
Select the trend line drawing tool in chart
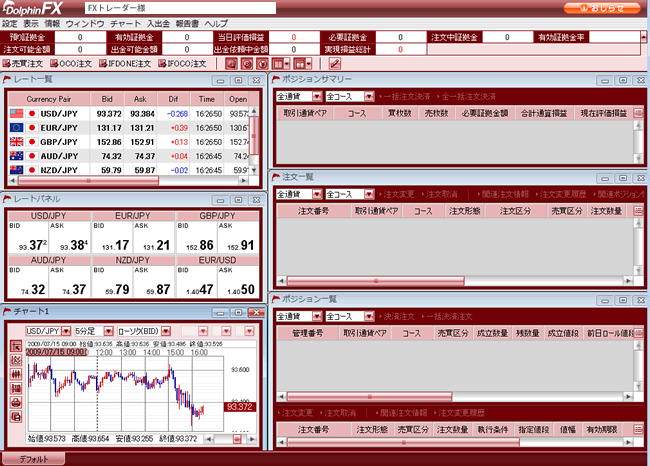[x=16, y=360]
